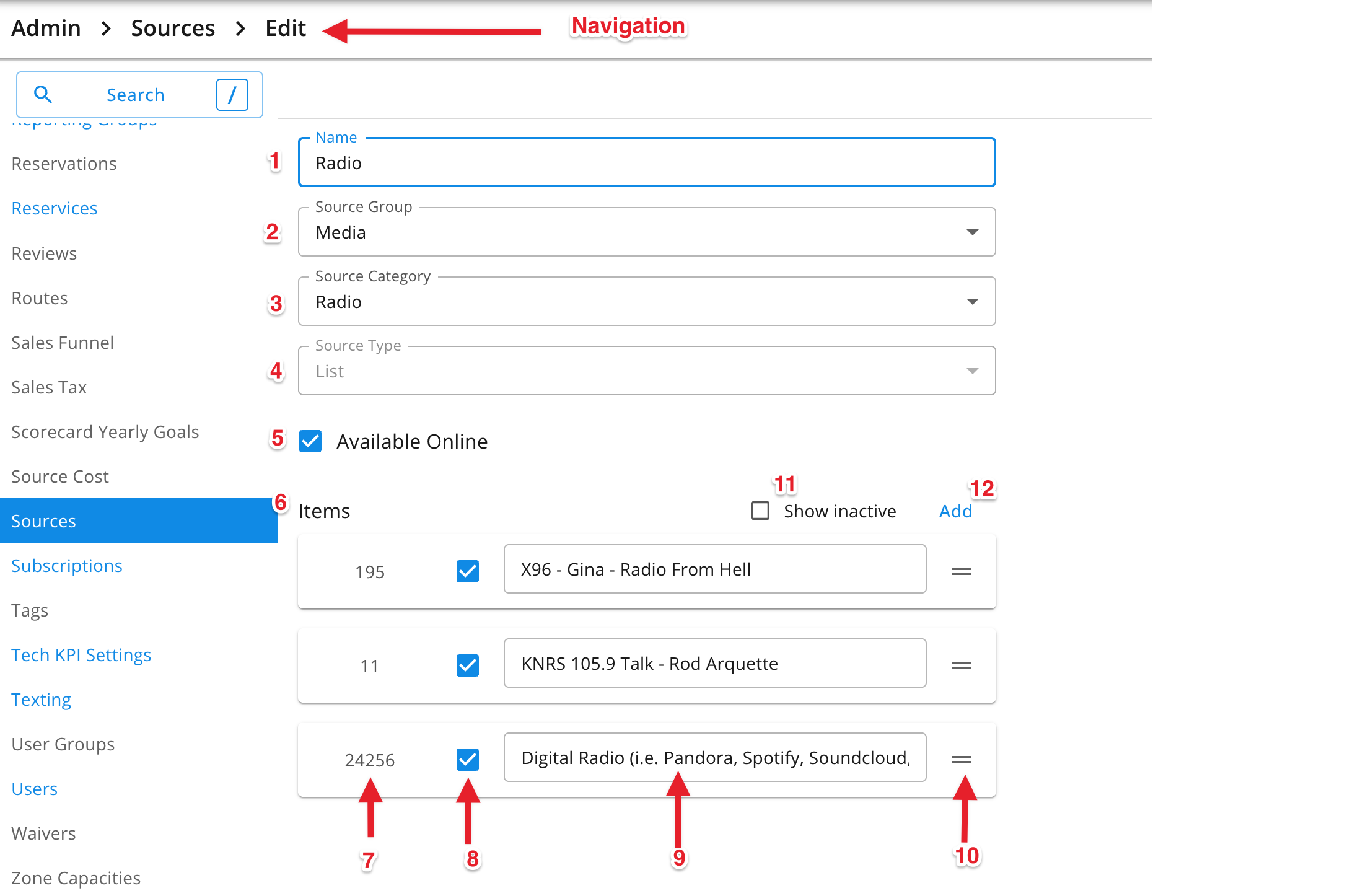
Task: Click the Name field containing Radio
Action: [x=647, y=162]
